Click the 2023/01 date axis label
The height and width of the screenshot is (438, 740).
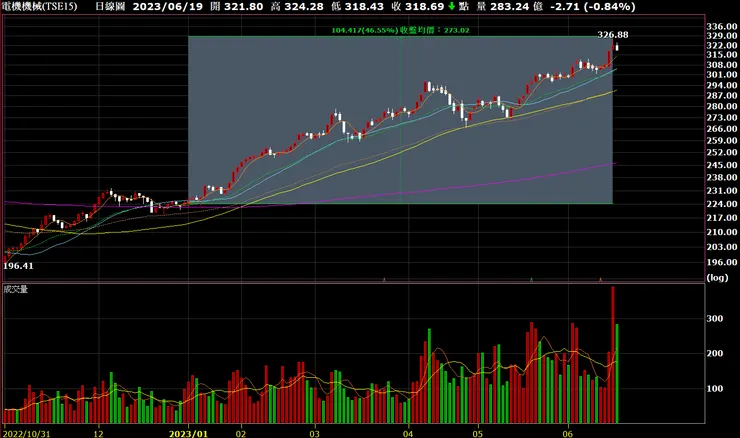(x=188, y=433)
